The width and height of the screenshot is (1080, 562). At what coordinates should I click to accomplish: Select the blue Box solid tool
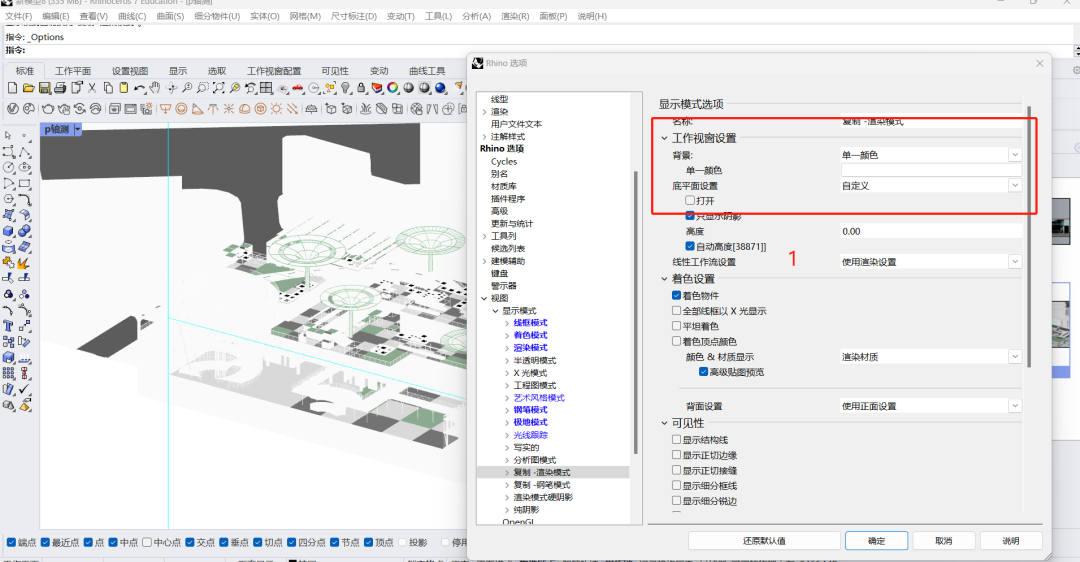8,231
